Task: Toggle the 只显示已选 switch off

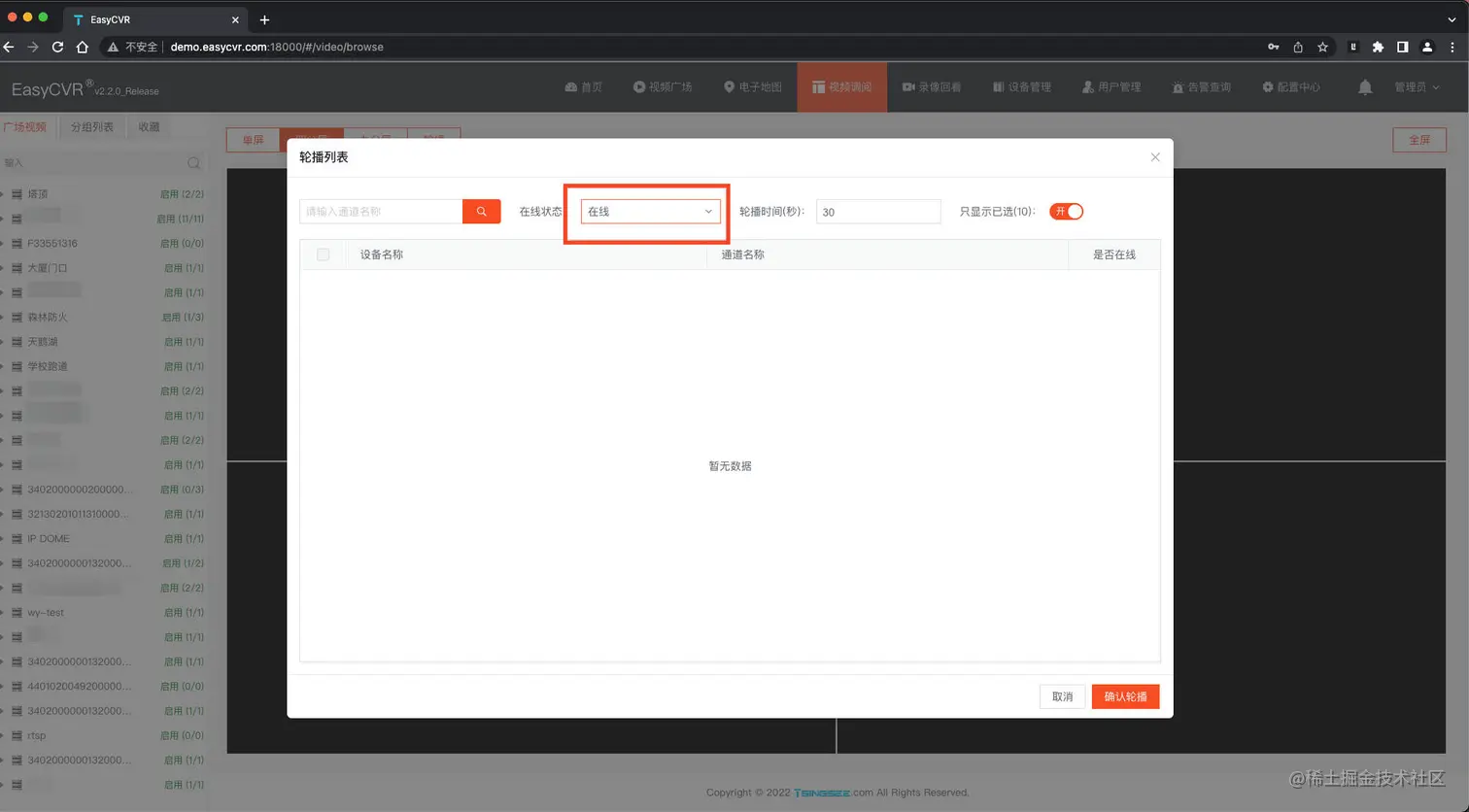Action: click(1066, 211)
